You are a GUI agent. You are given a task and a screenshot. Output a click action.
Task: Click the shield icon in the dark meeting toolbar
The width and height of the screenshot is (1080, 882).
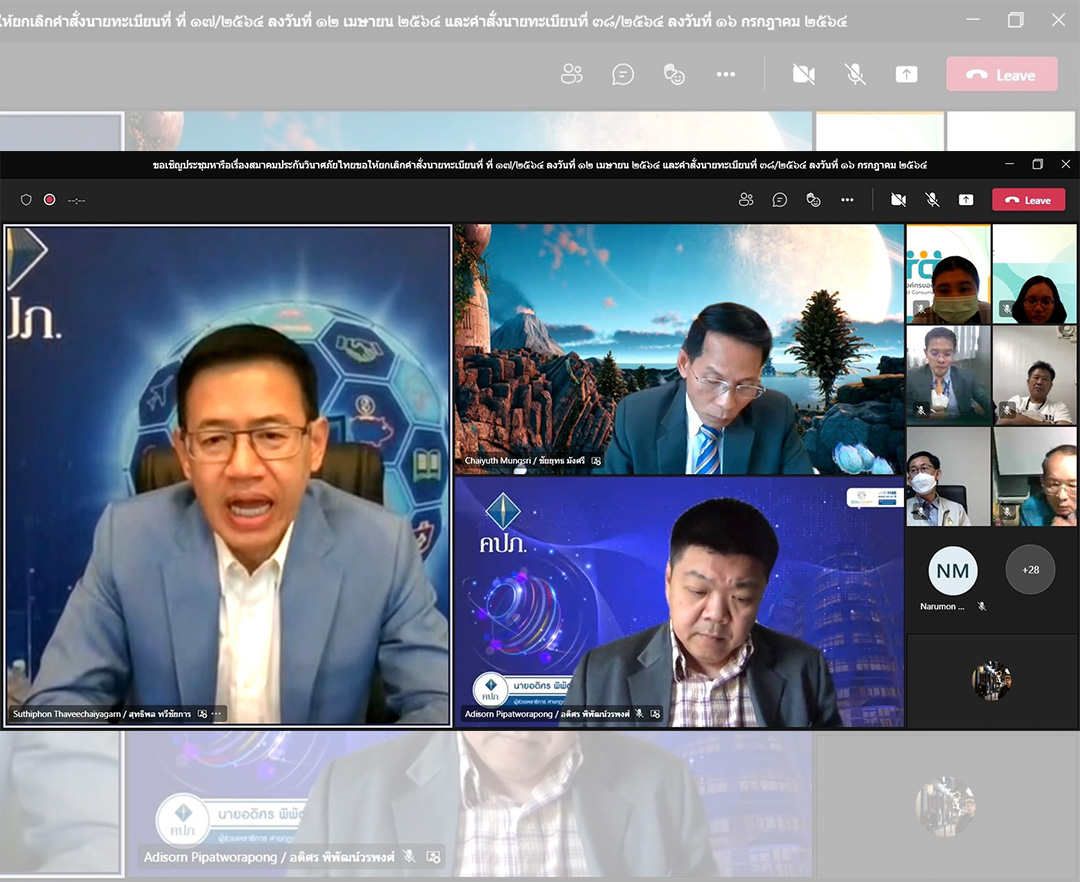coord(26,200)
